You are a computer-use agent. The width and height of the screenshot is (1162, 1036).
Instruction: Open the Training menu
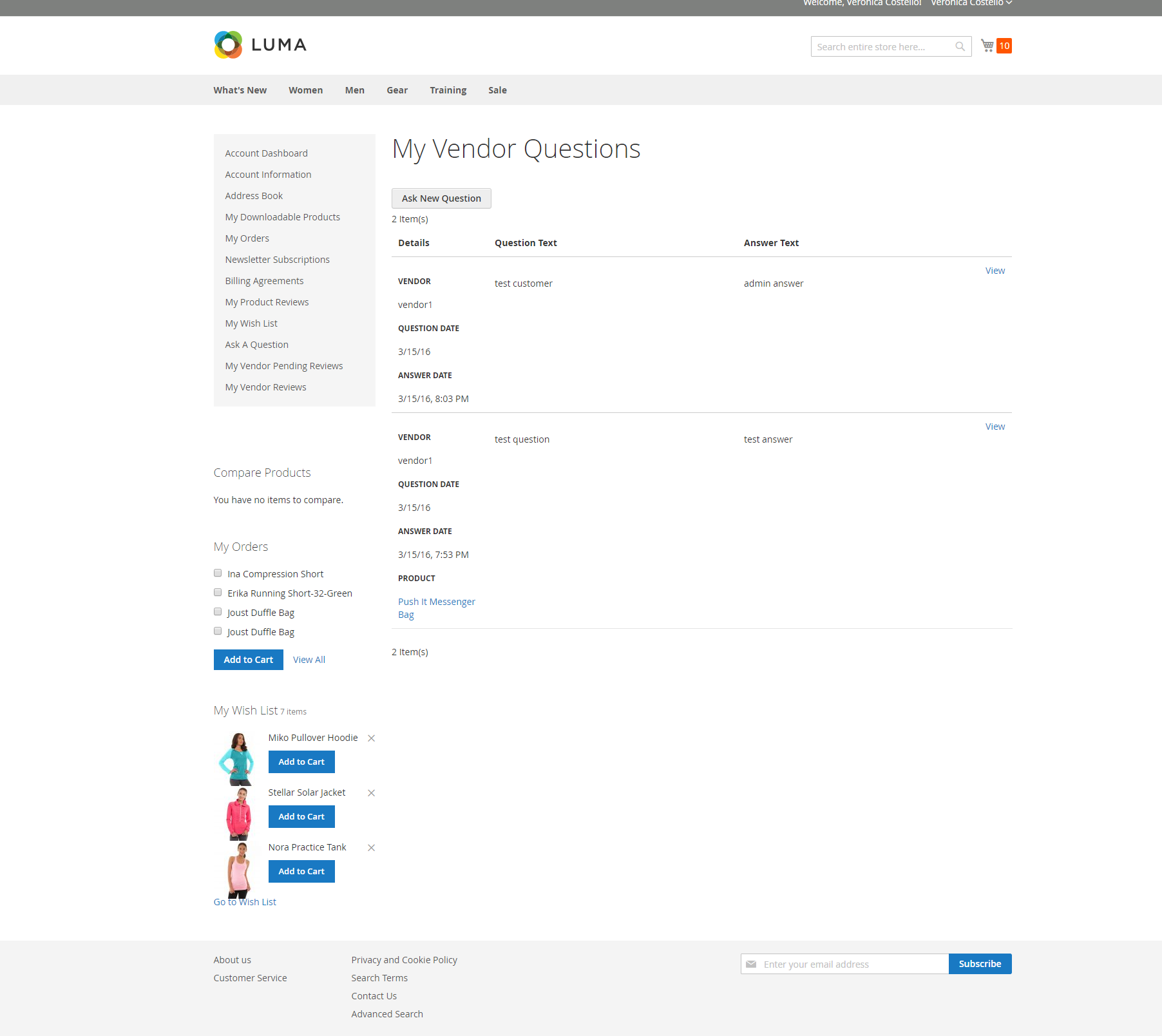tap(448, 90)
